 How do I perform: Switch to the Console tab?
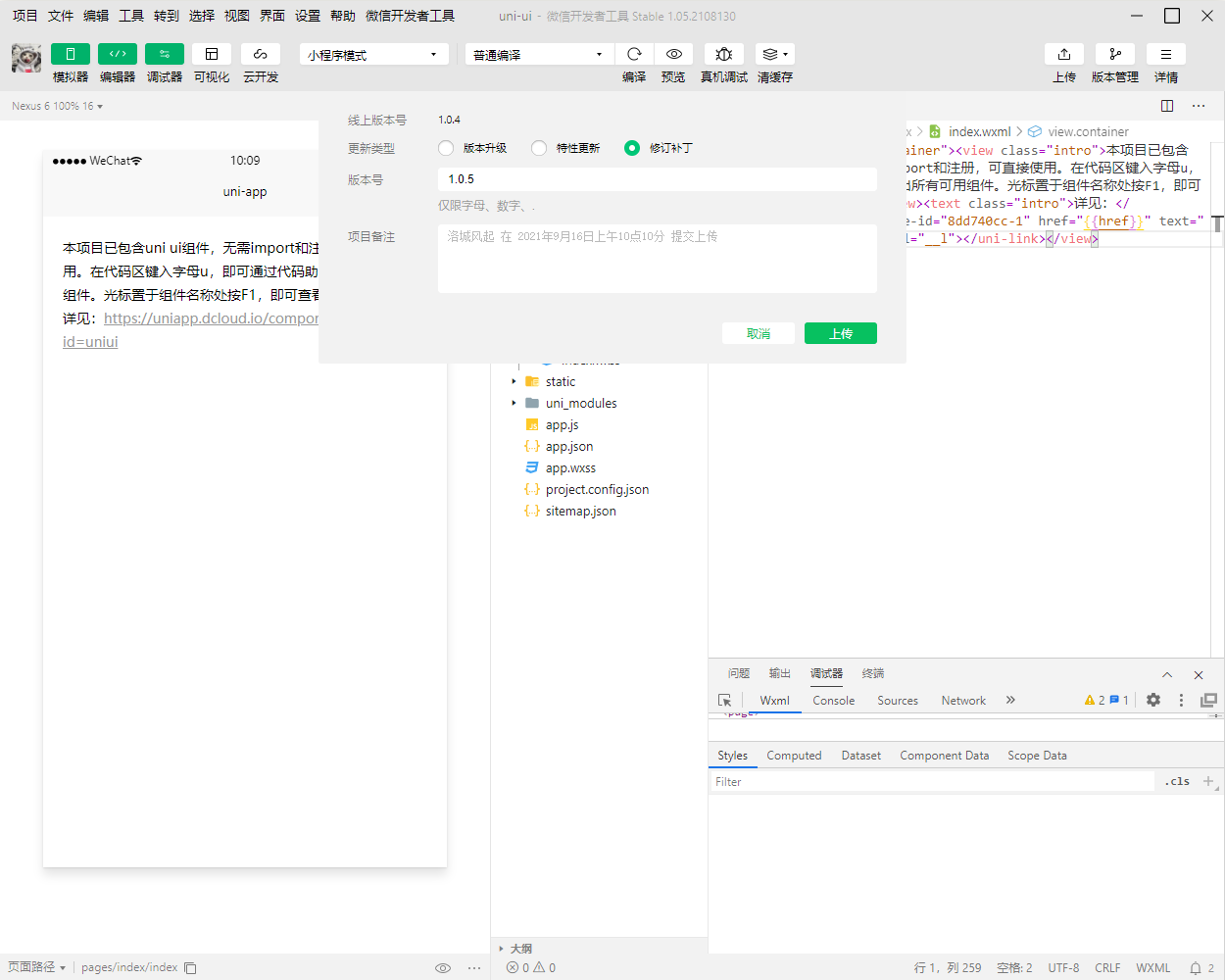834,701
